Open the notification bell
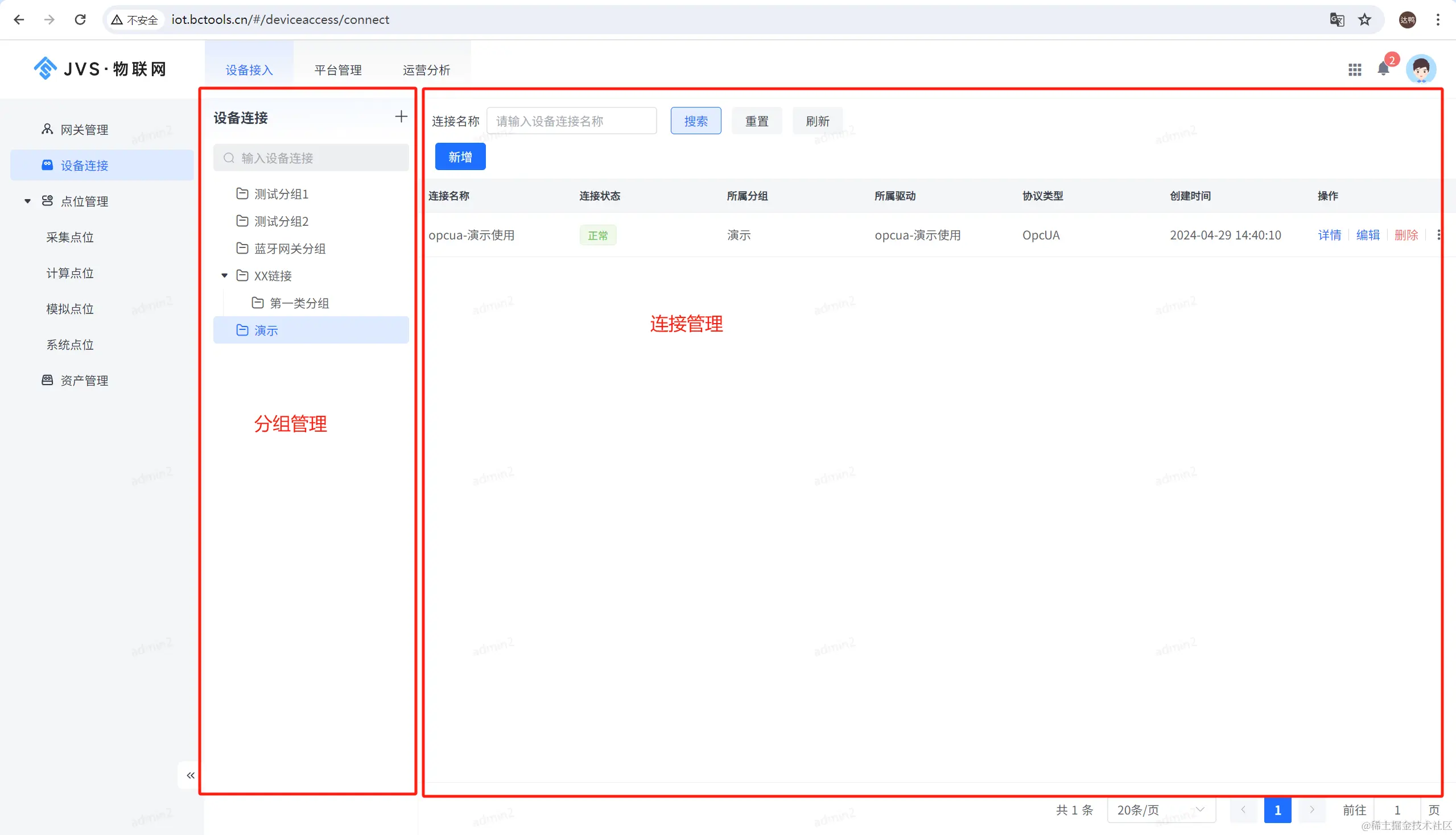The image size is (1456, 835). (x=1383, y=69)
